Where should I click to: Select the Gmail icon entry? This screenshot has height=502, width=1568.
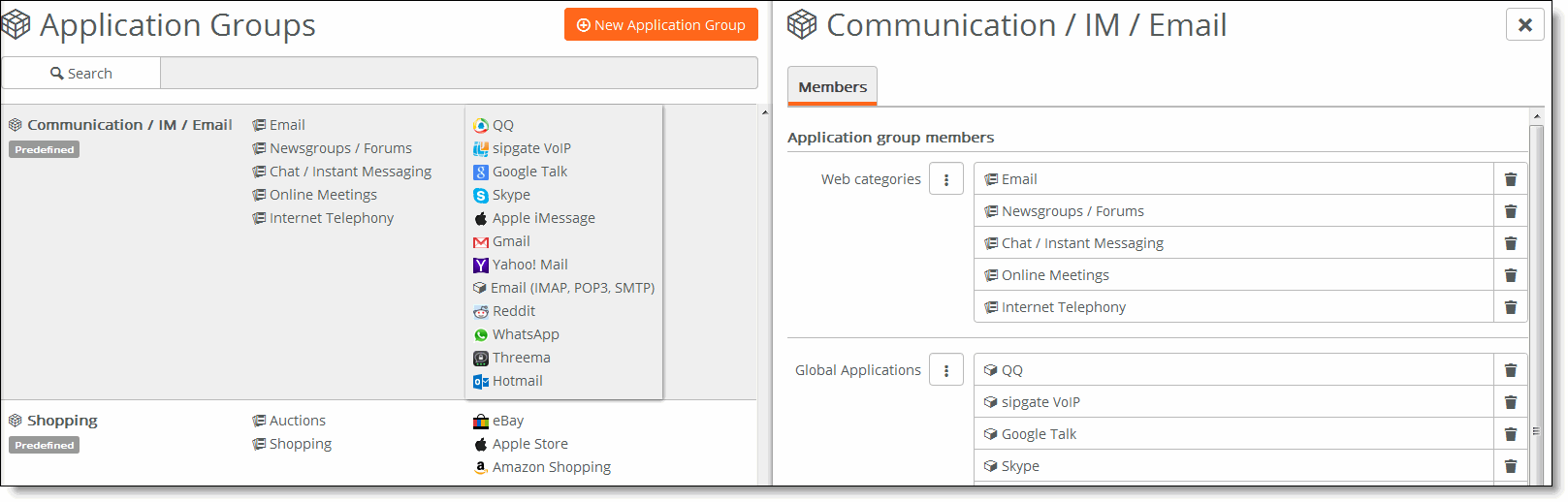[x=481, y=241]
